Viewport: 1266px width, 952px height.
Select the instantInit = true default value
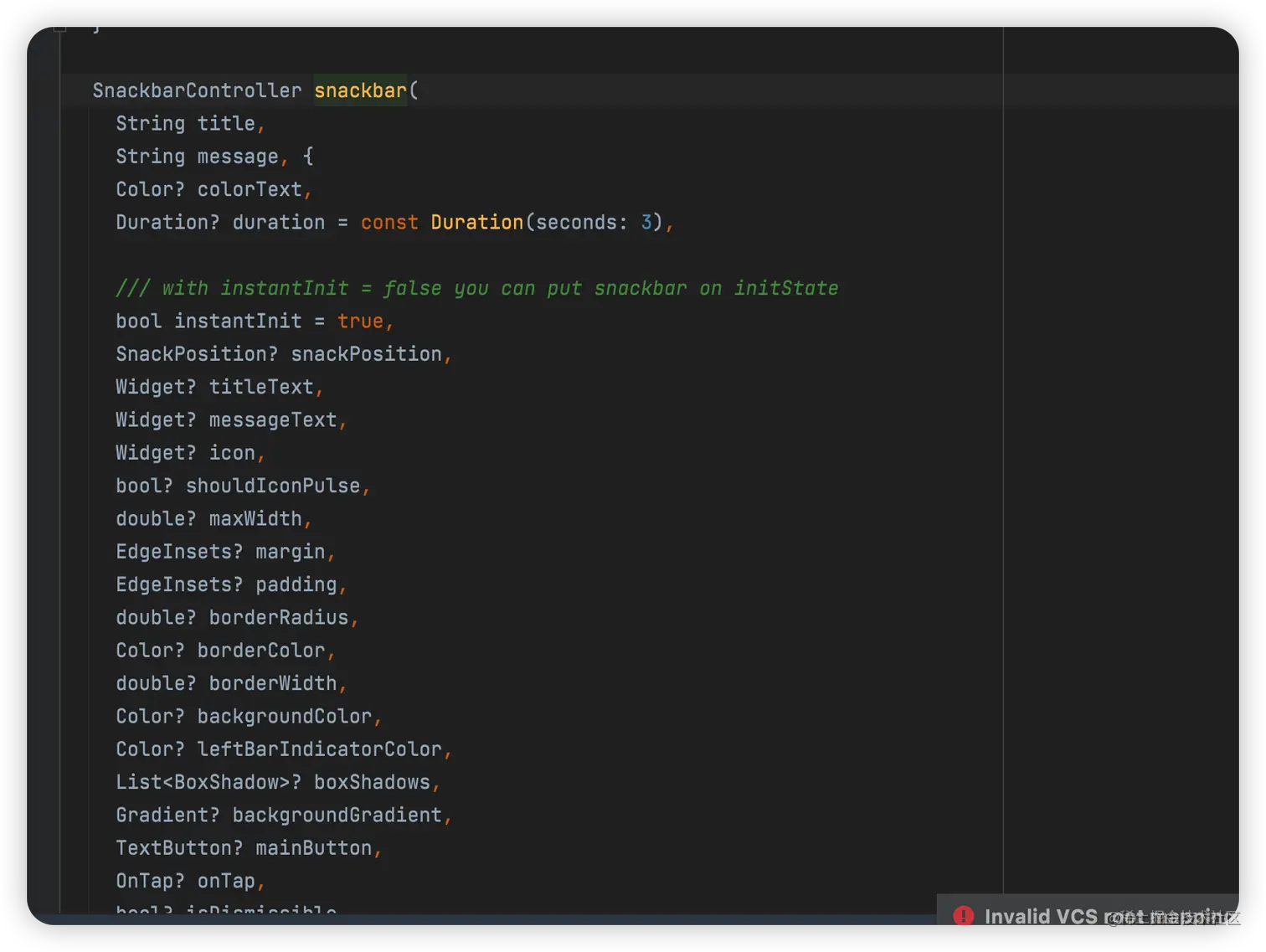360,321
